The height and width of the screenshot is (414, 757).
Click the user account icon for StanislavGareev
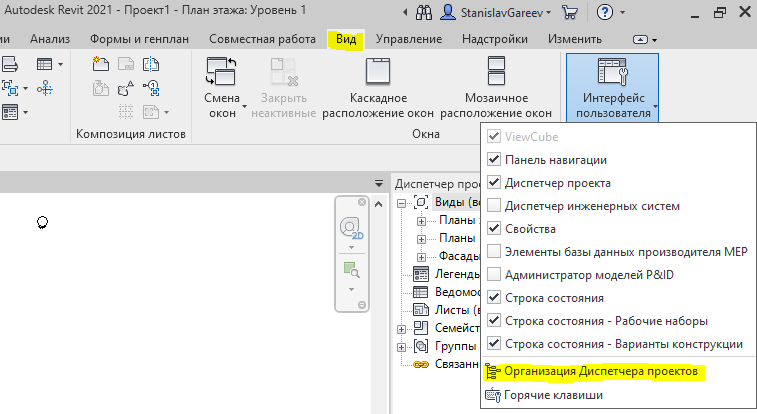pyautogui.click(x=448, y=13)
